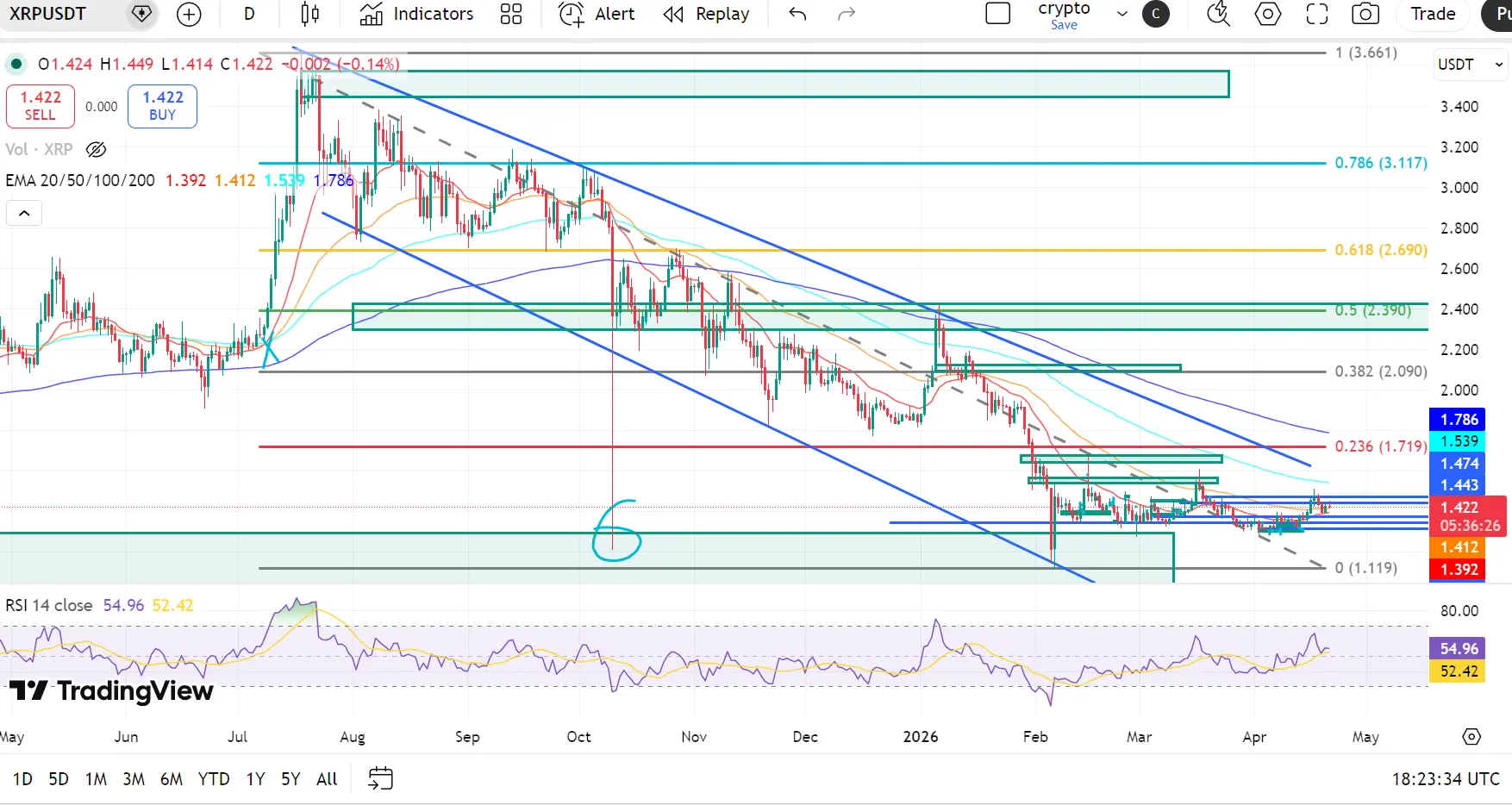
Task: Expand the layout options arrow beside crypto
Action: point(1122,14)
